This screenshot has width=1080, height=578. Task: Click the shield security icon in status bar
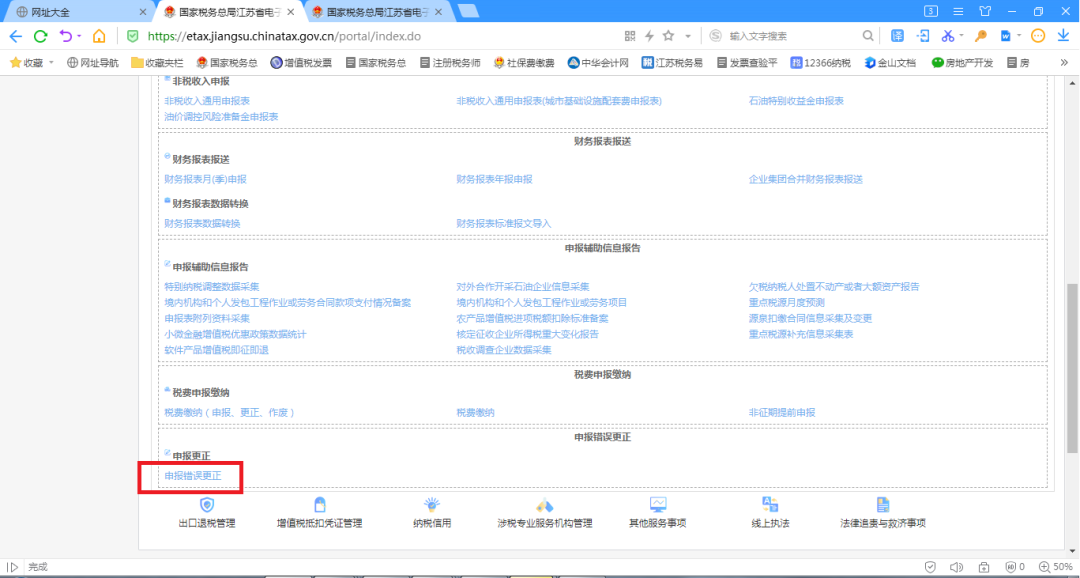pyautogui.click(x=930, y=567)
